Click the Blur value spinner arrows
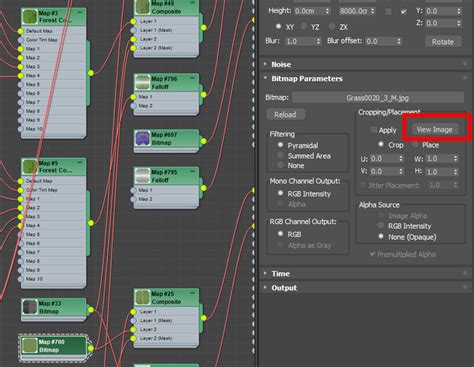The image size is (474, 367). tap(318, 41)
